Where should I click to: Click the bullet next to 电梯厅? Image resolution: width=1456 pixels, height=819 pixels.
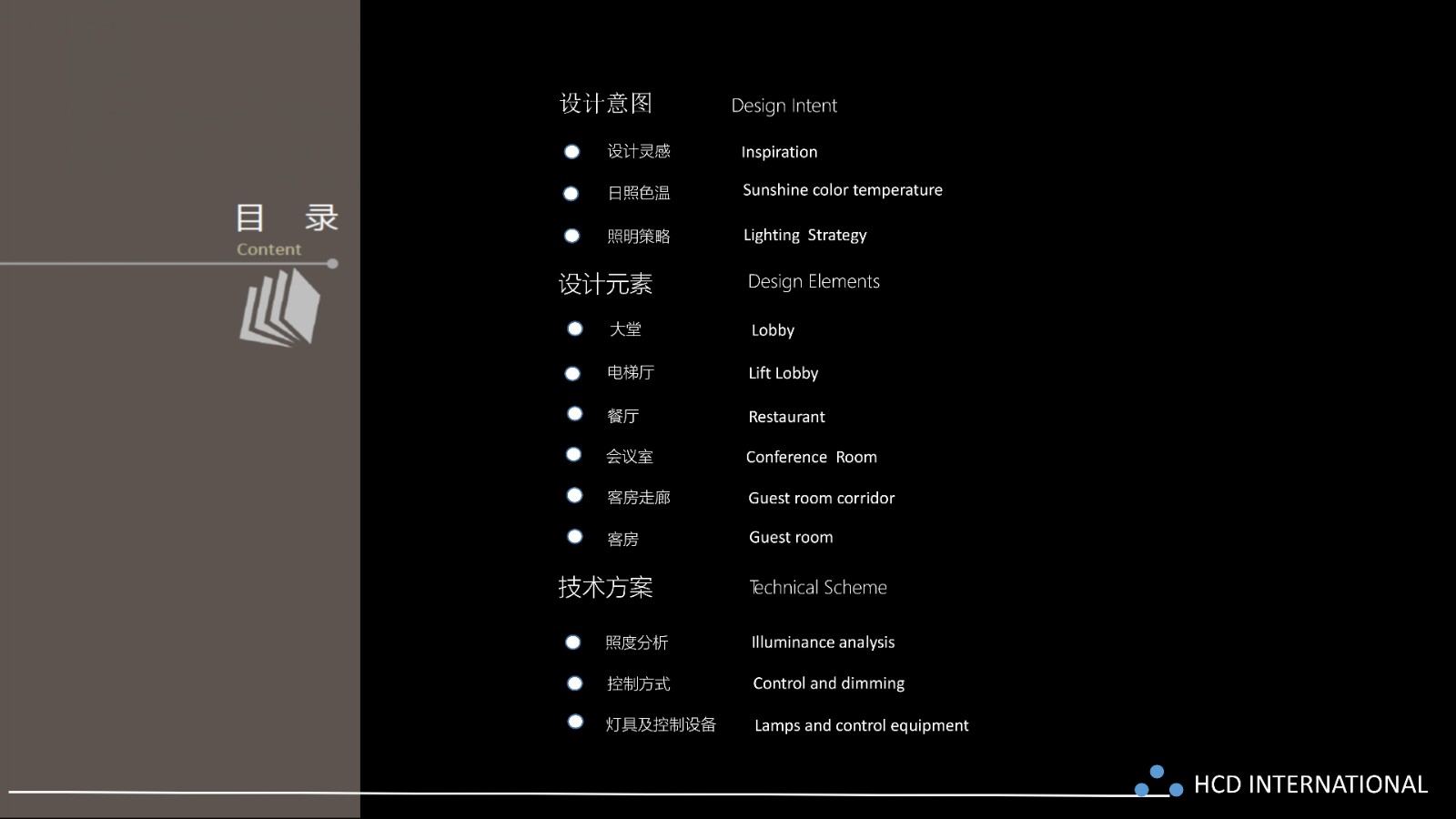pos(572,373)
